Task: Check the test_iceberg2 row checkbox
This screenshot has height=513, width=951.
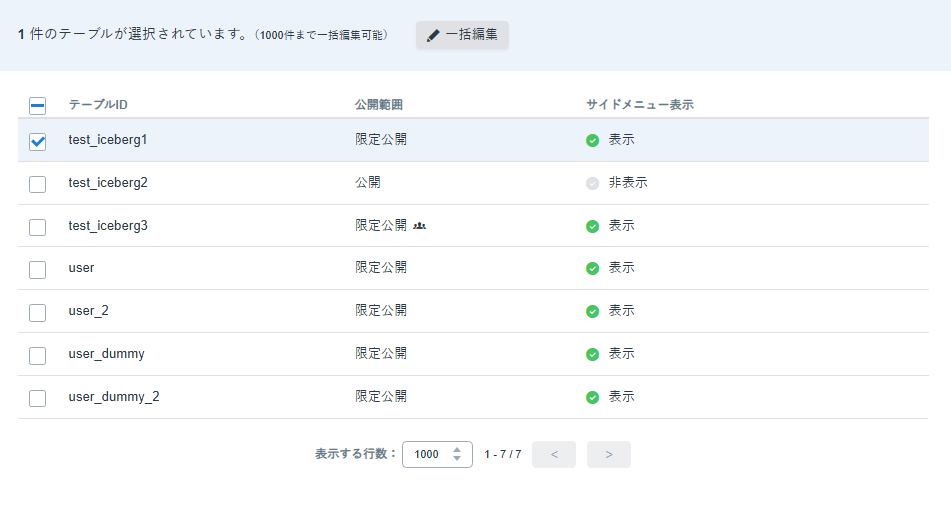Action: click(x=38, y=184)
